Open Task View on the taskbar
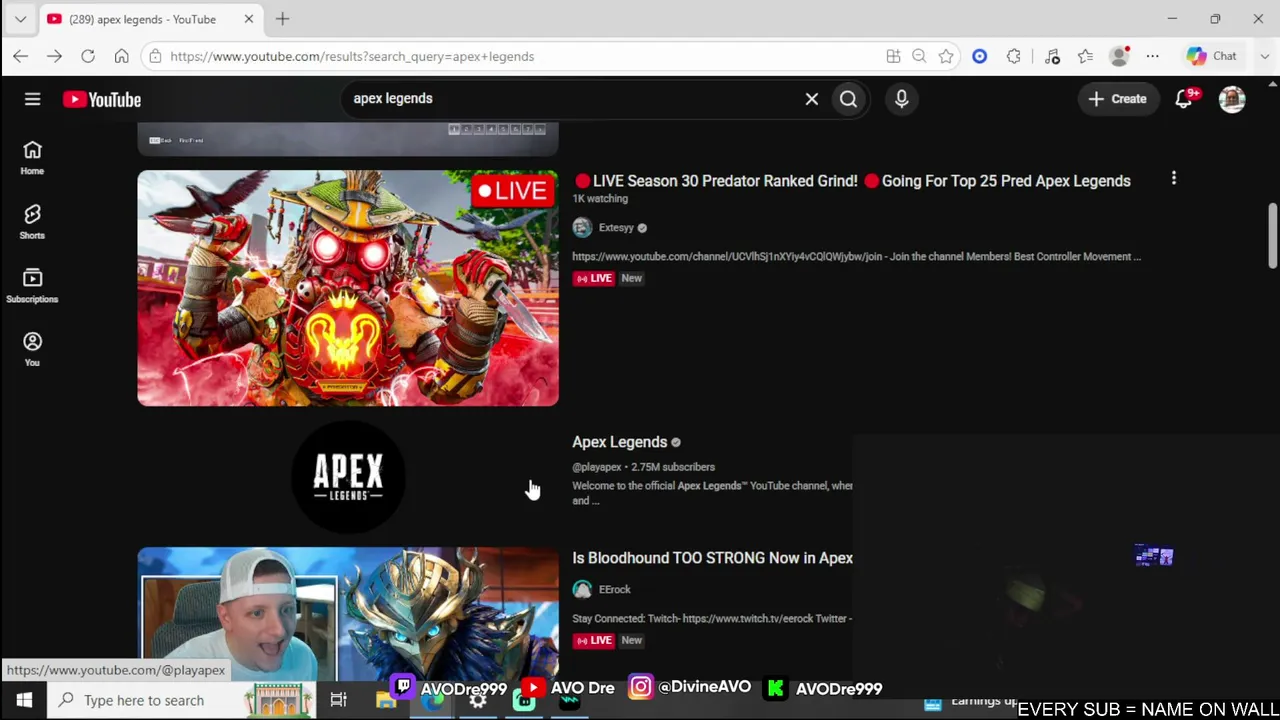This screenshot has width=1280, height=720. pyautogui.click(x=338, y=700)
